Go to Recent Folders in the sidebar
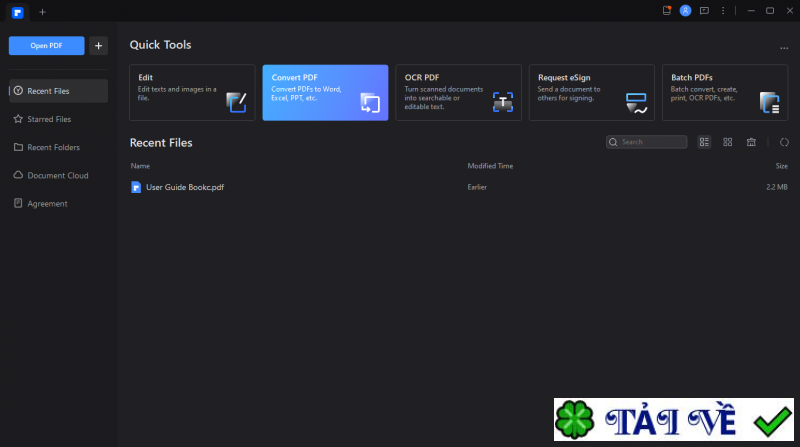This screenshot has height=447, width=800. [58, 147]
